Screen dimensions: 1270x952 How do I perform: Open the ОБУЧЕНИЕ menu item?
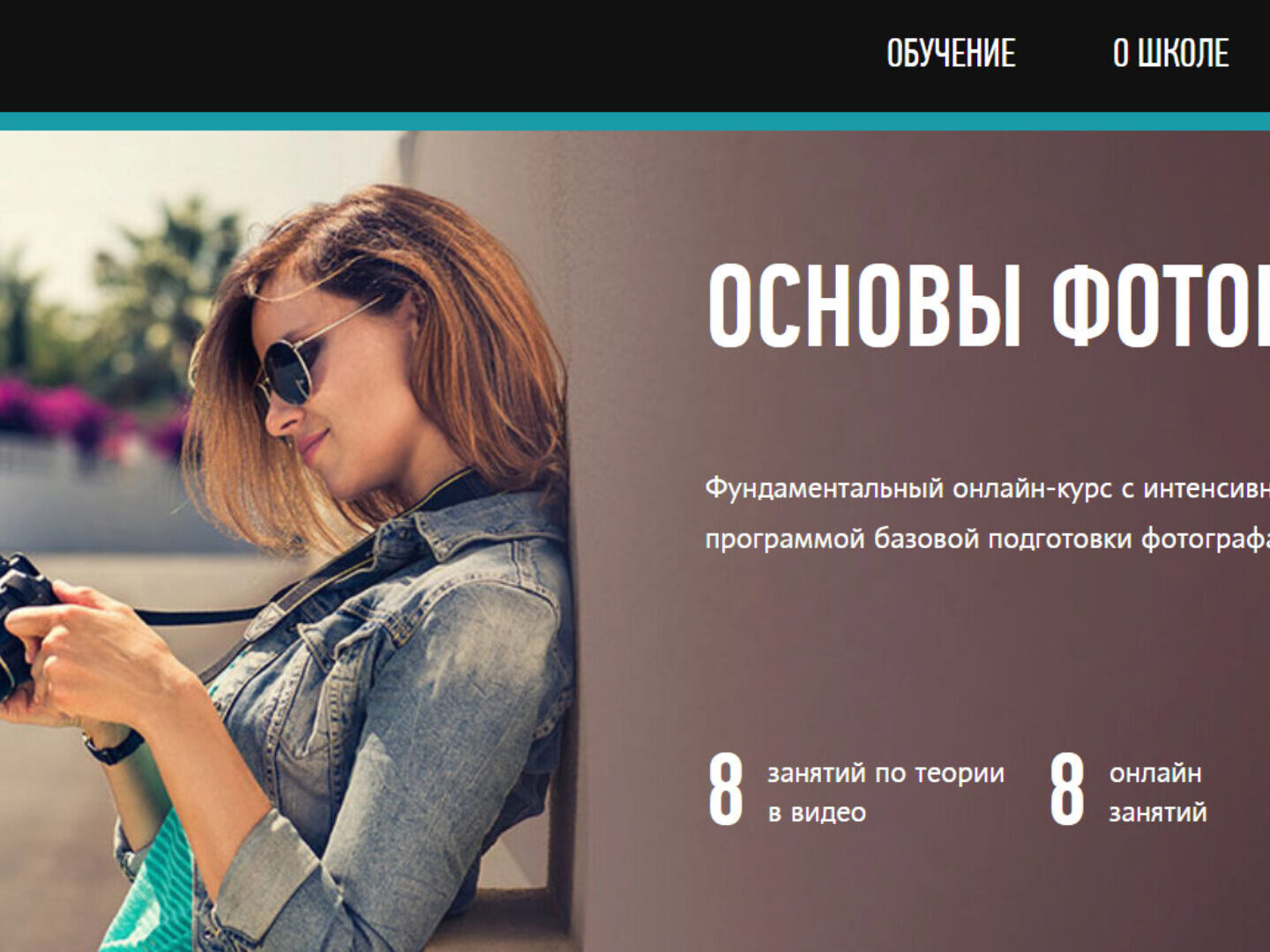coord(951,54)
